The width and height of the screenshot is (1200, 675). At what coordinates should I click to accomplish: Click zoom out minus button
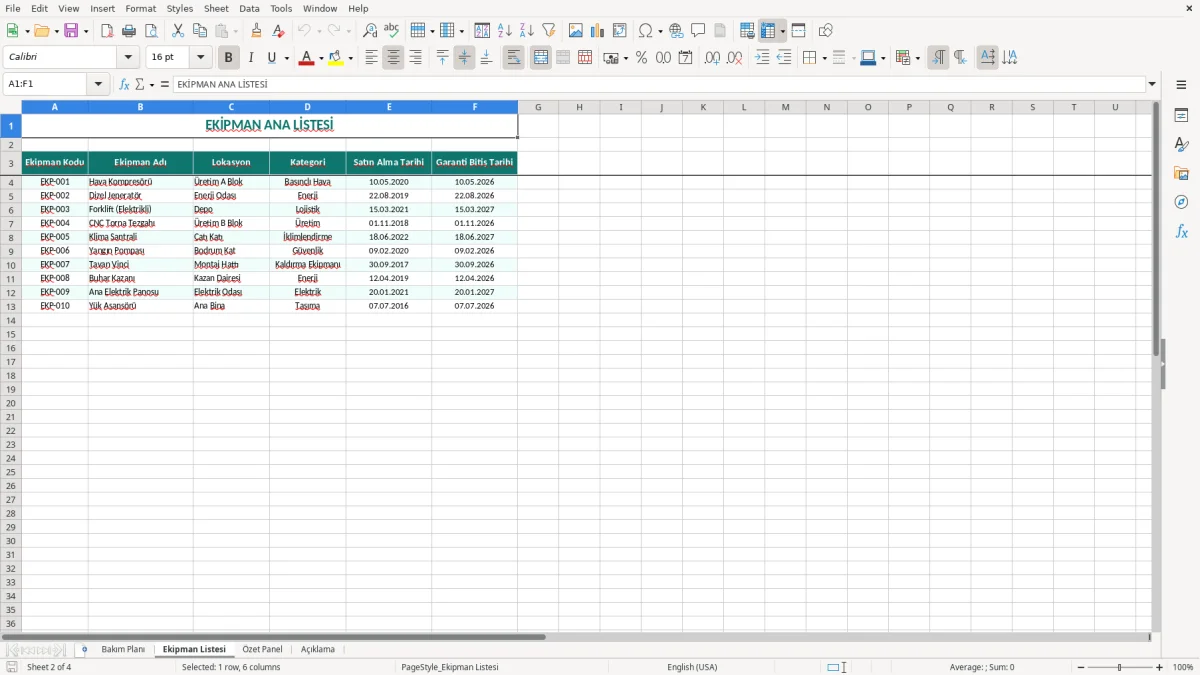tap(1081, 667)
